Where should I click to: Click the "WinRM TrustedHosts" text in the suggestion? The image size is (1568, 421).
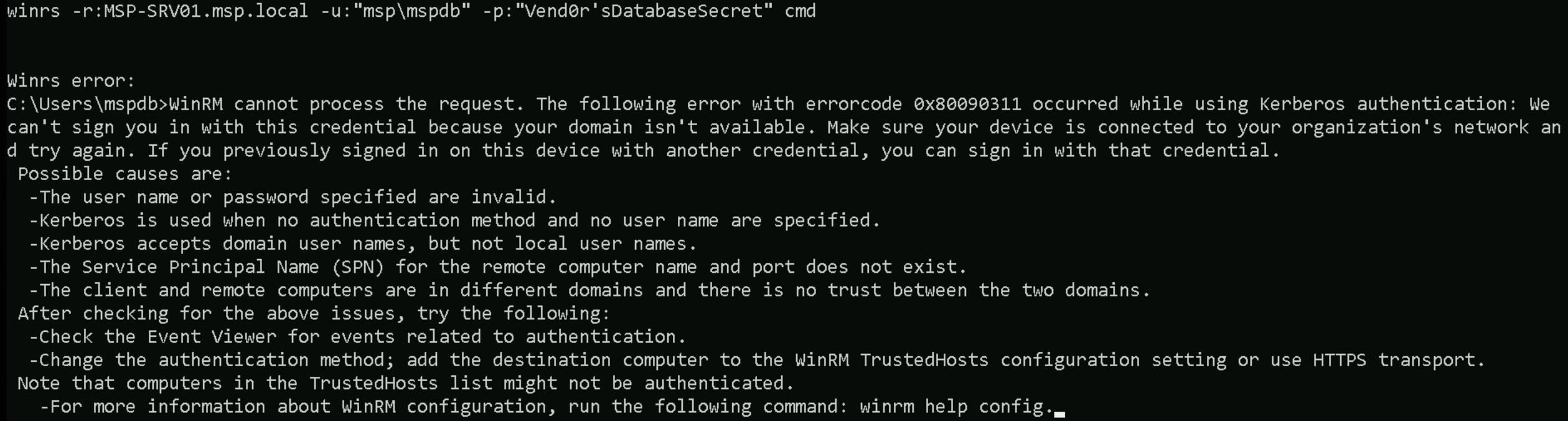click(891, 360)
